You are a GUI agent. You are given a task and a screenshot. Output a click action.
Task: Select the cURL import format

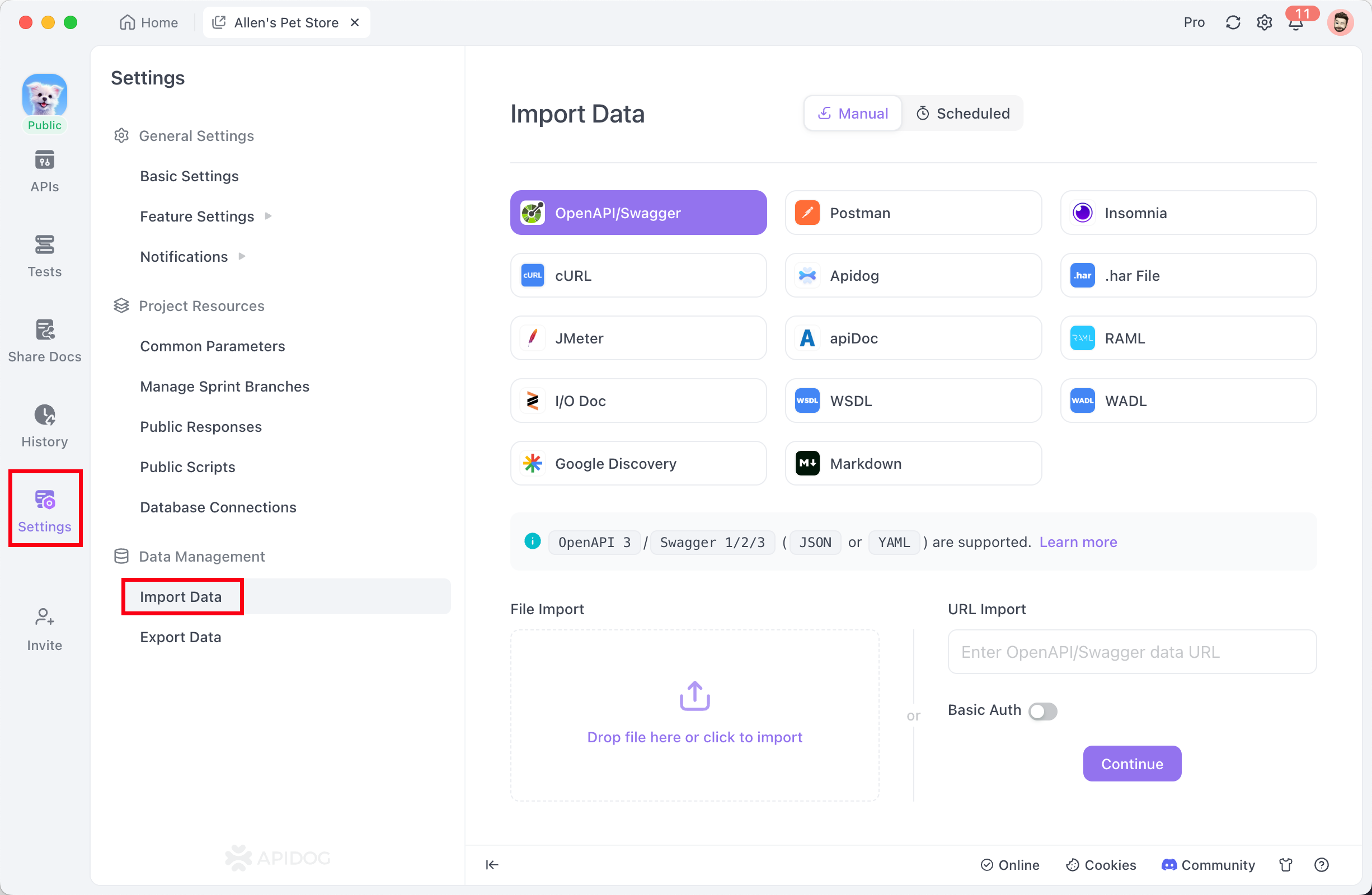point(638,275)
